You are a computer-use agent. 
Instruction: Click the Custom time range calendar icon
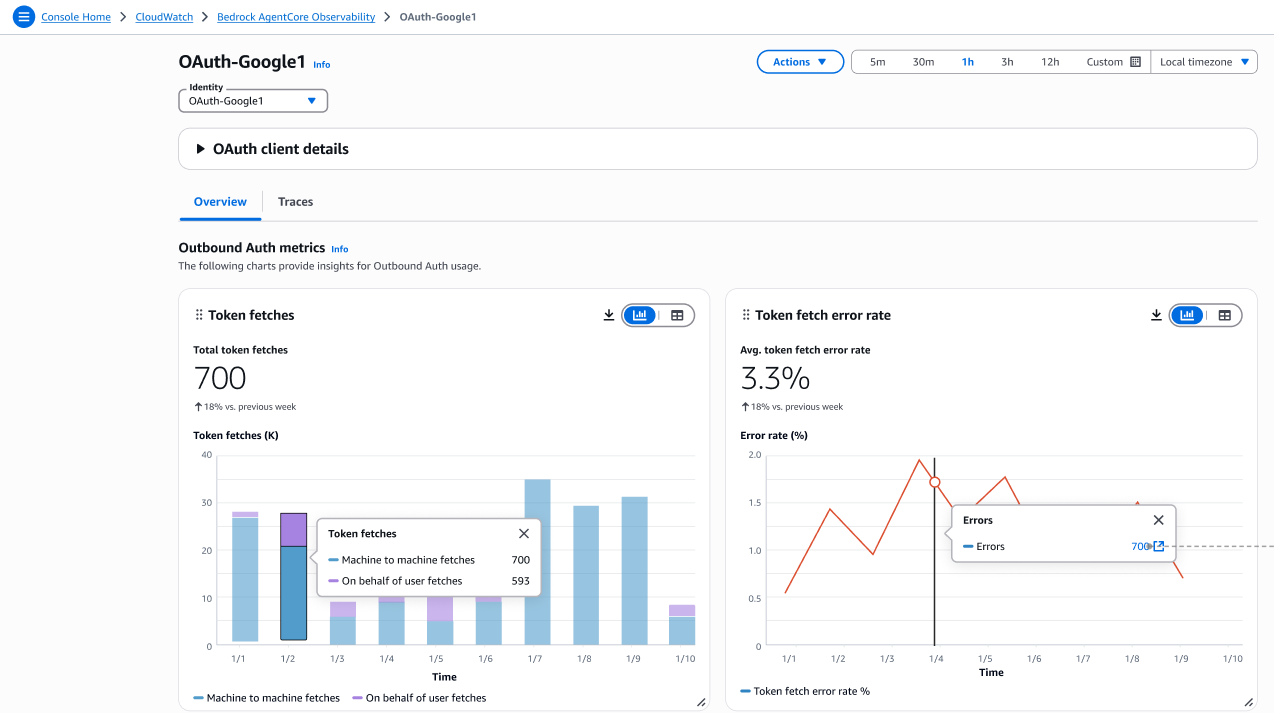[x=1135, y=62]
